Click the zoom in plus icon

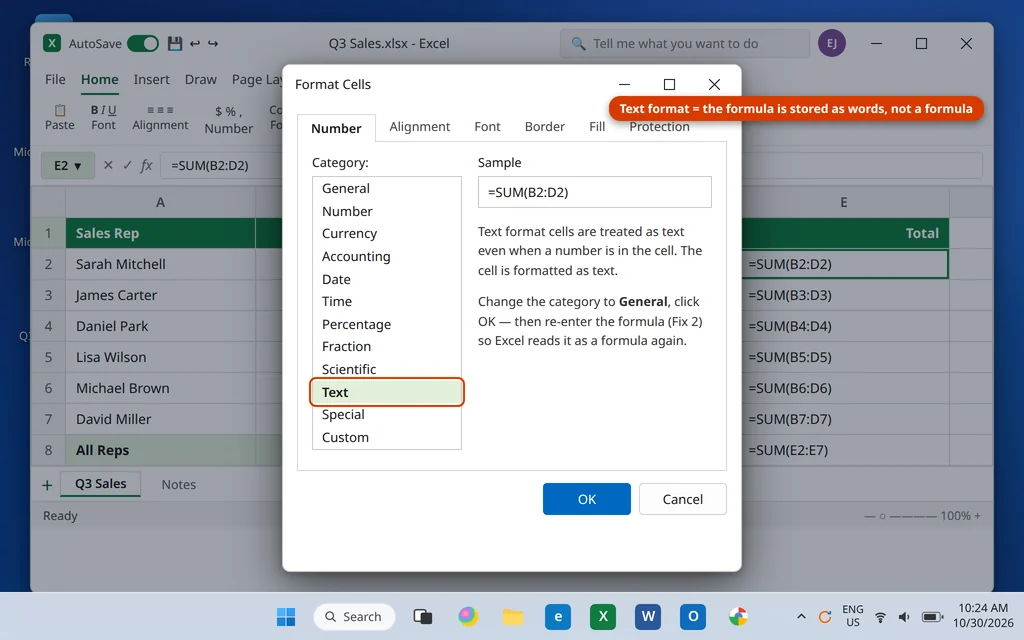978,516
